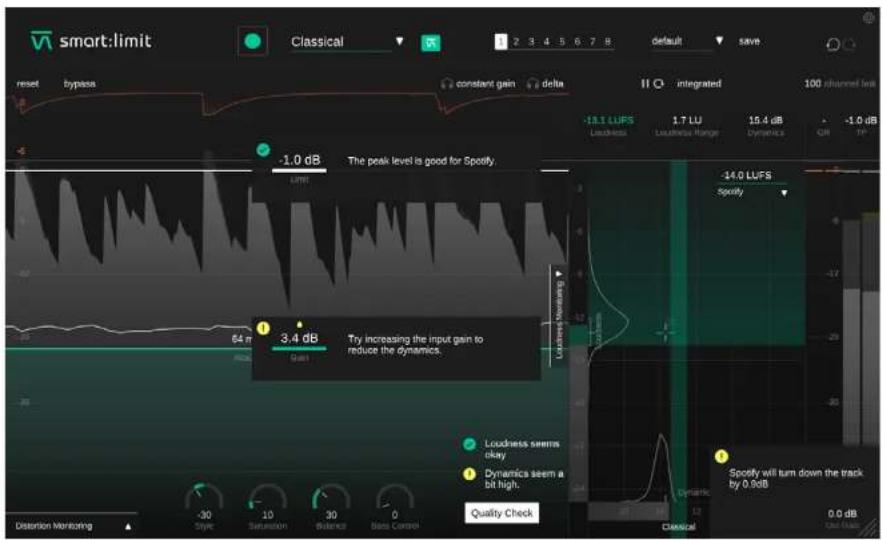This screenshot has height=540, width=882.
Task: Click the 100 channel link value
Action: click(x=812, y=83)
